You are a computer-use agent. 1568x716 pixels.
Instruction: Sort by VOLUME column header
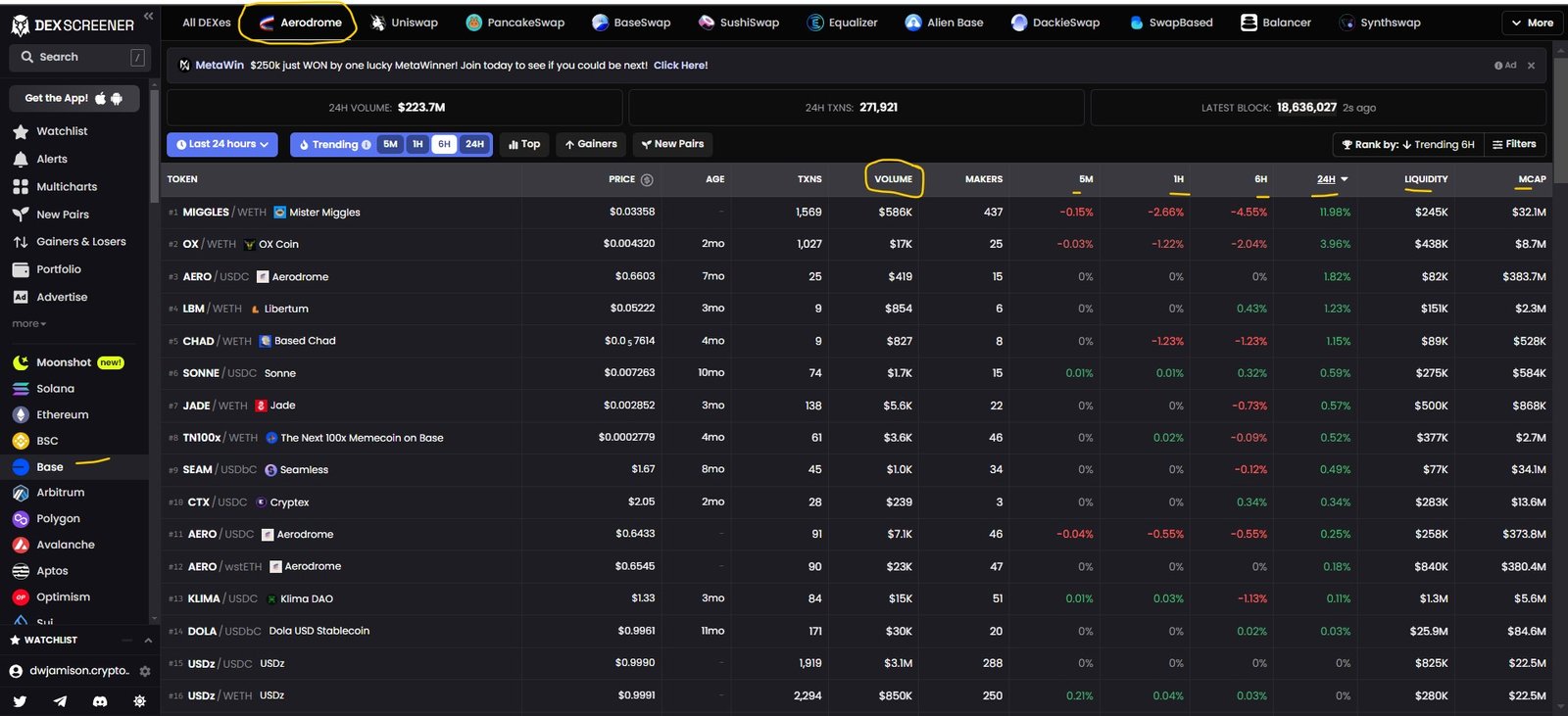tap(893, 179)
